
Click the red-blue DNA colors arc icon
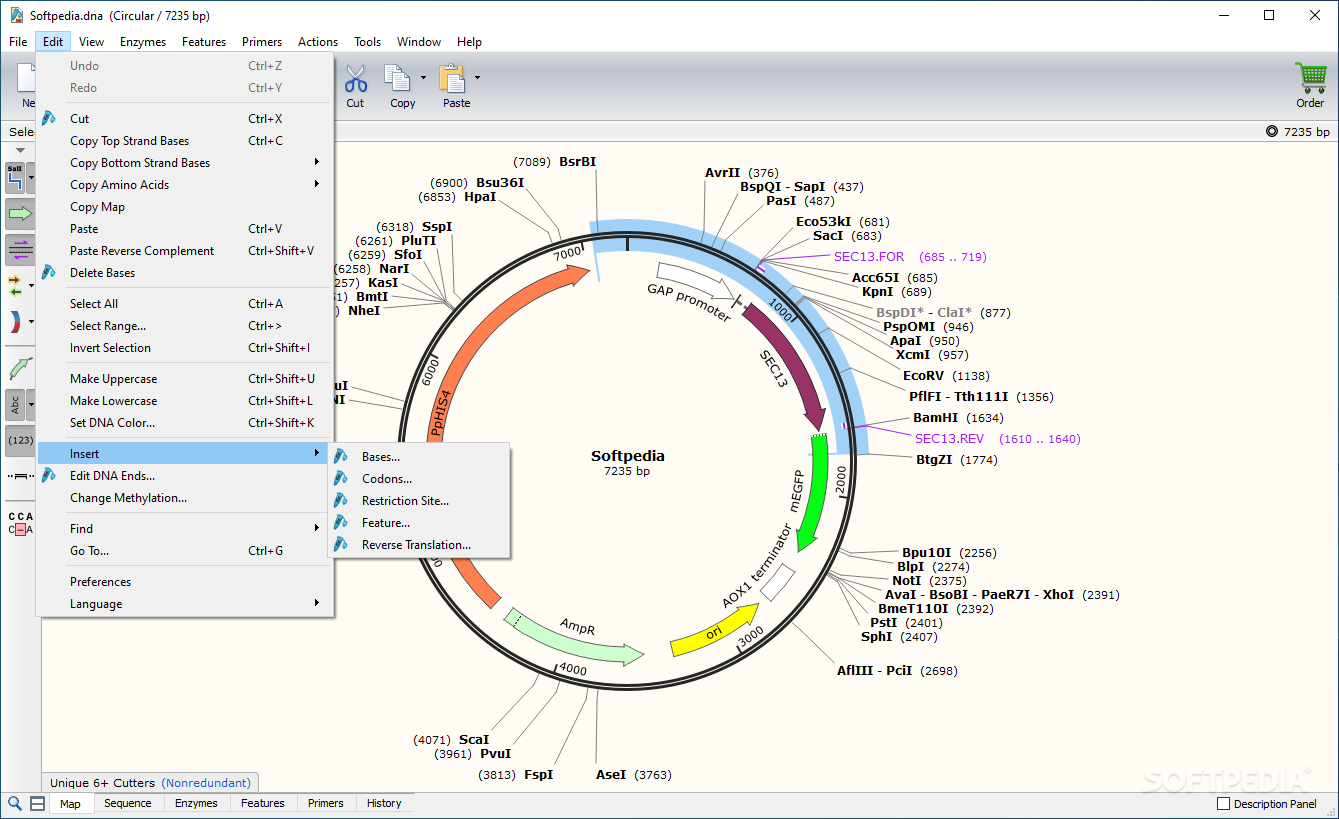pyautogui.click(x=15, y=322)
